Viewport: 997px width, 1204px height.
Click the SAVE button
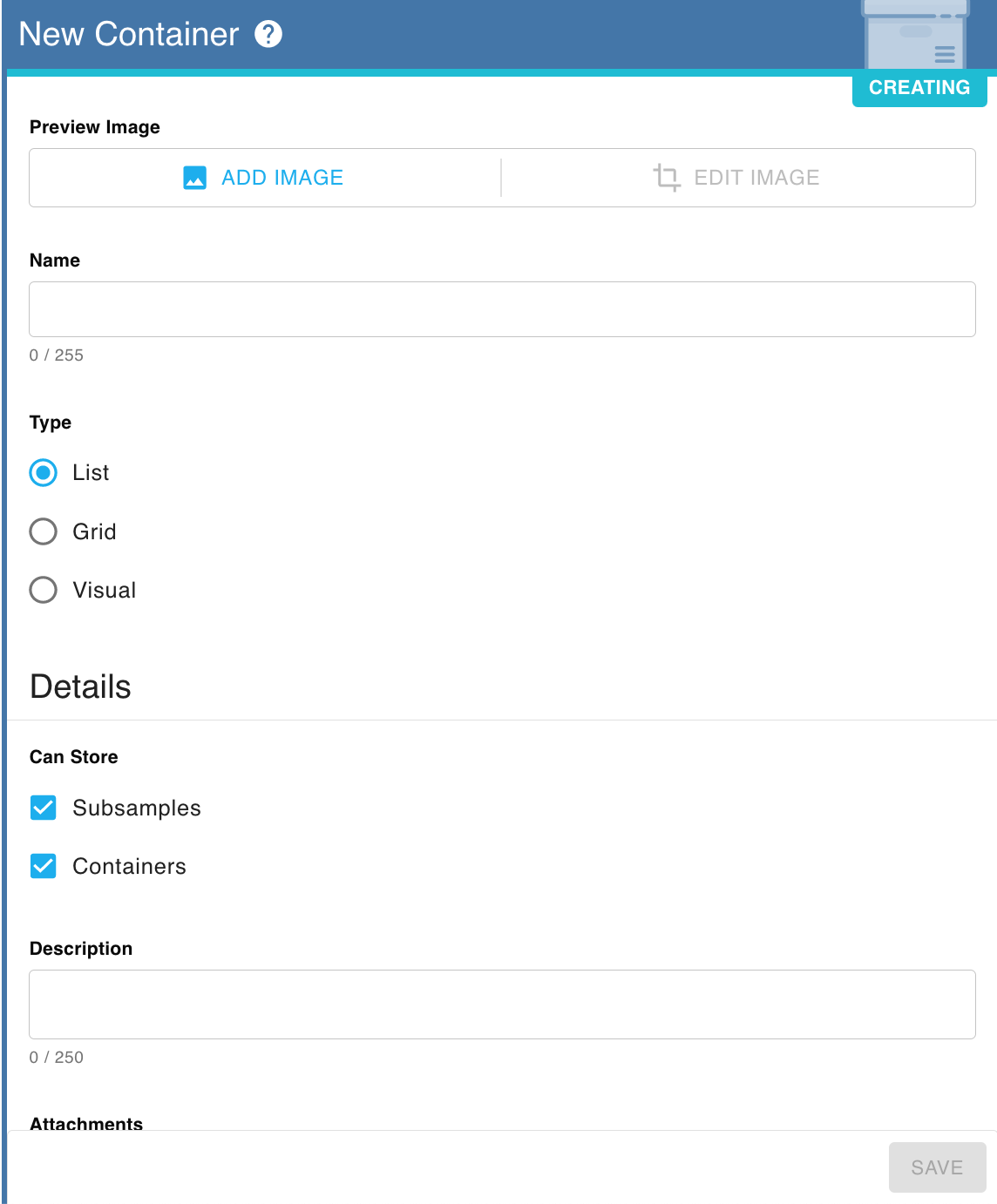tap(937, 1167)
